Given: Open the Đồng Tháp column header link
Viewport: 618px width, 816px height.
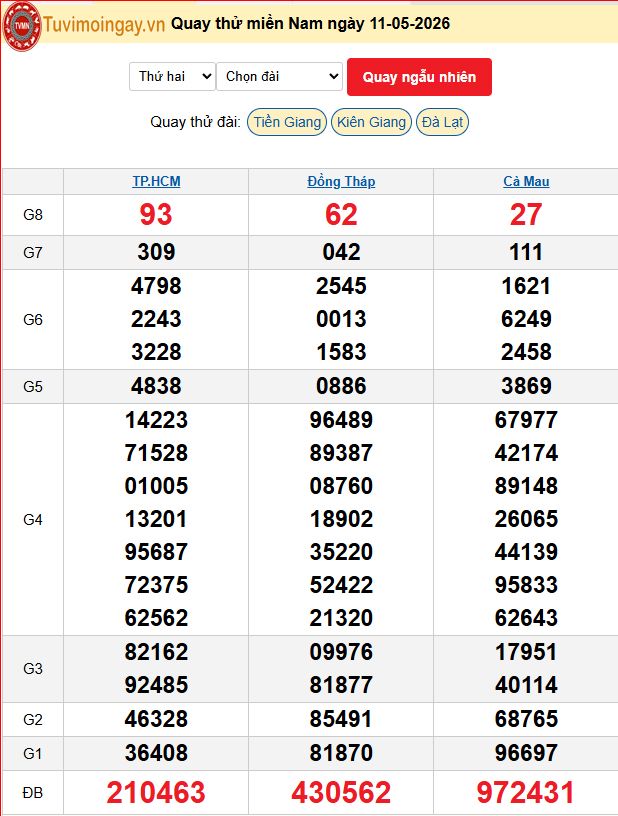Looking at the screenshot, I should point(341,181).
